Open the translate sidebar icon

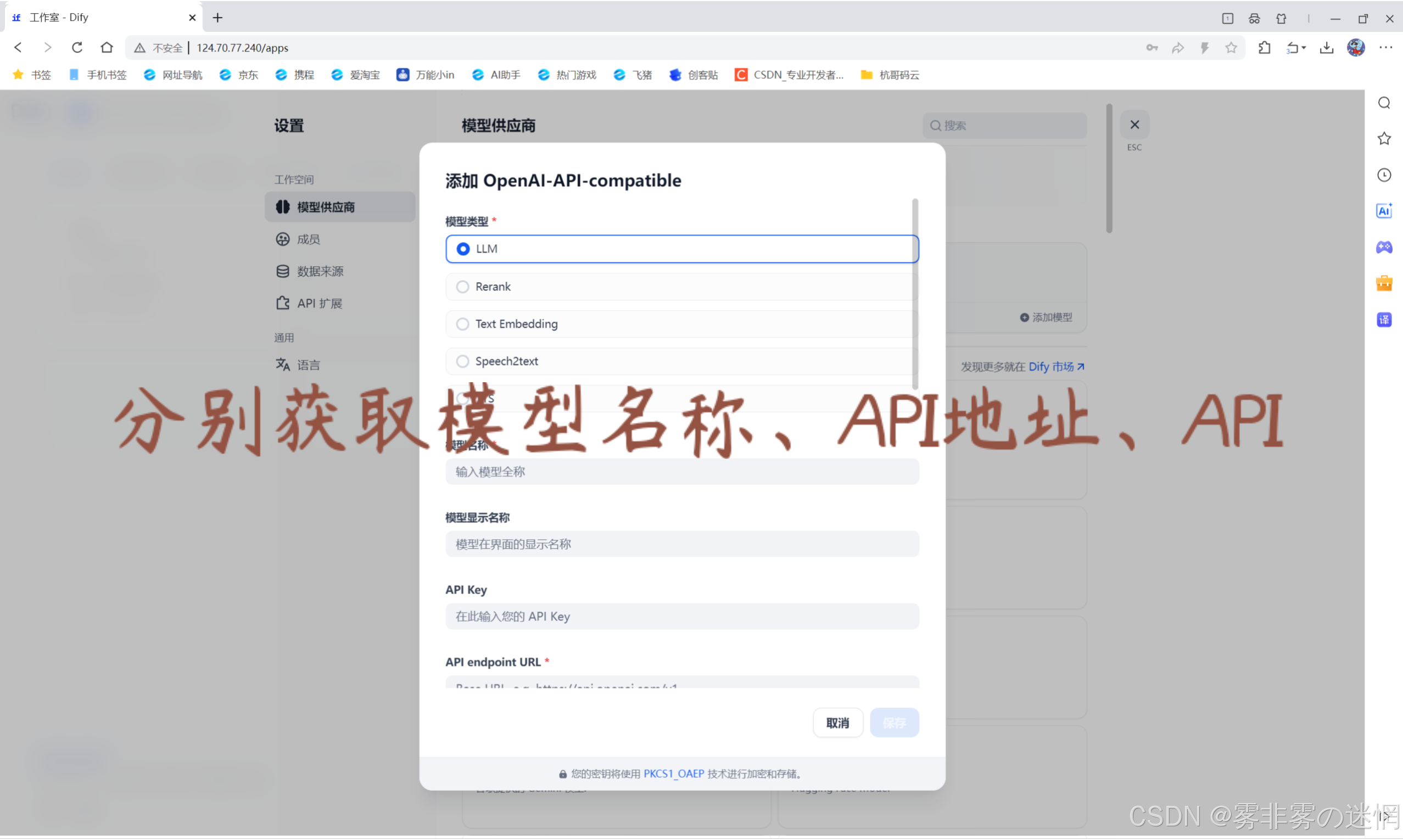(1384, 320)
